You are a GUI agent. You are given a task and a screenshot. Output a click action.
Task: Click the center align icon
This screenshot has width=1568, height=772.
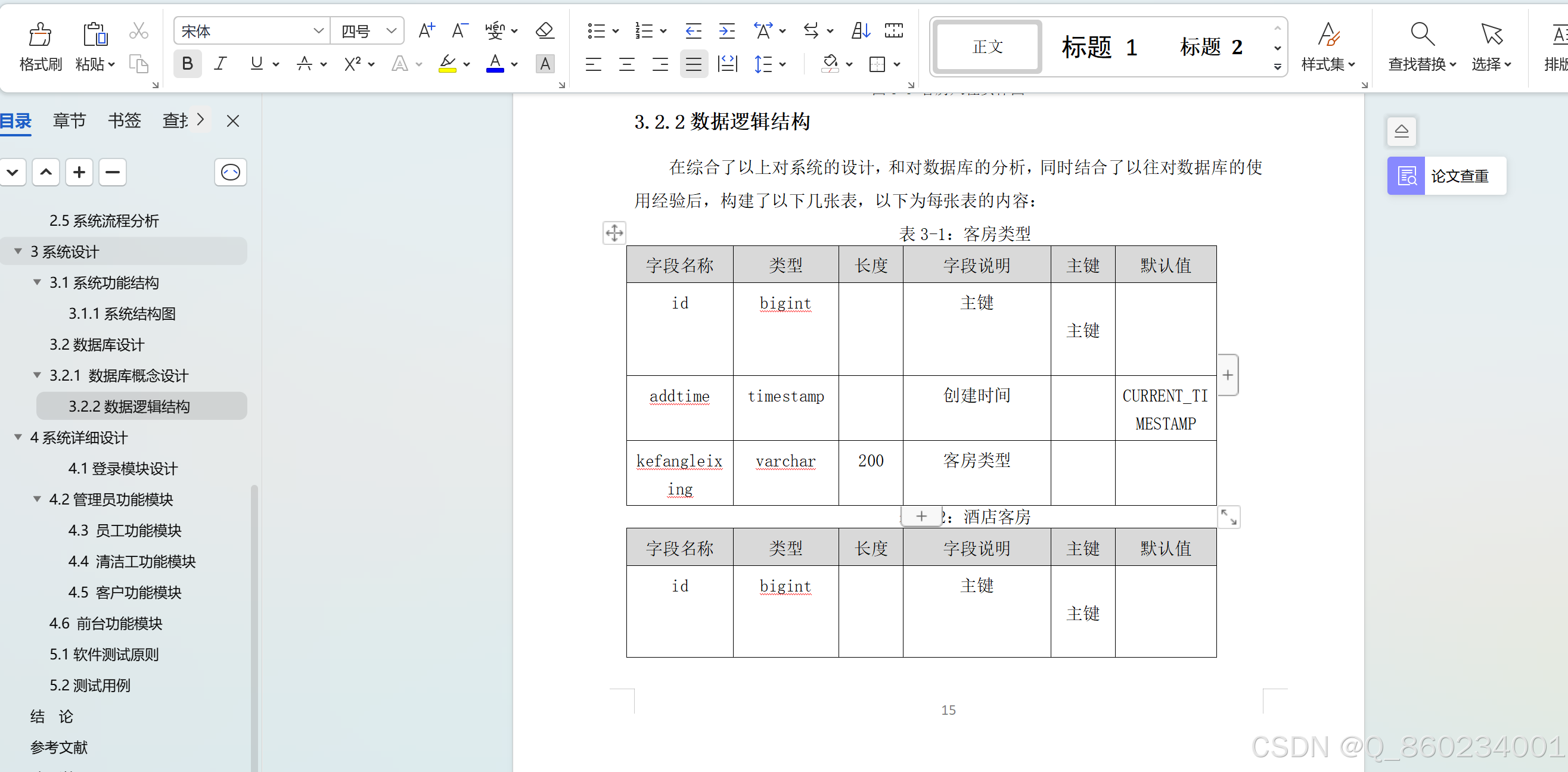[x=626, y=64]
